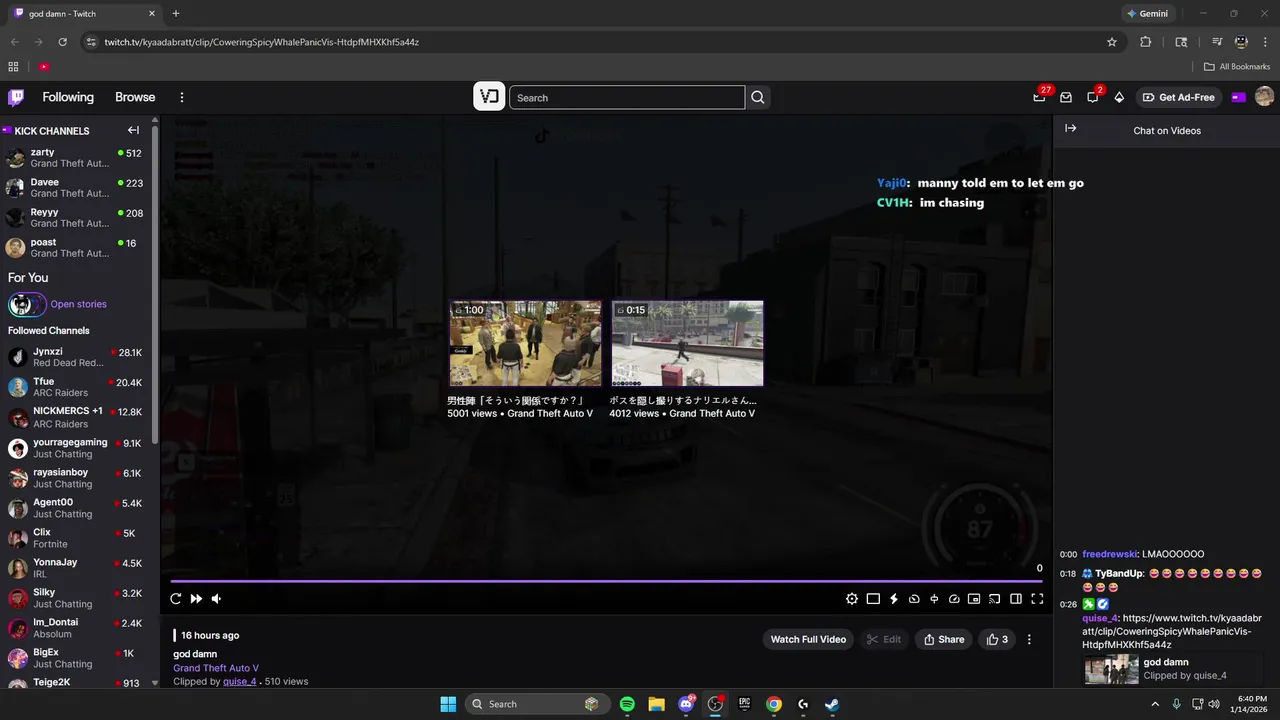Click the speedometer playback speed icon
Image resolution: width=1280 pixels, height=720 pixels.
954,599
